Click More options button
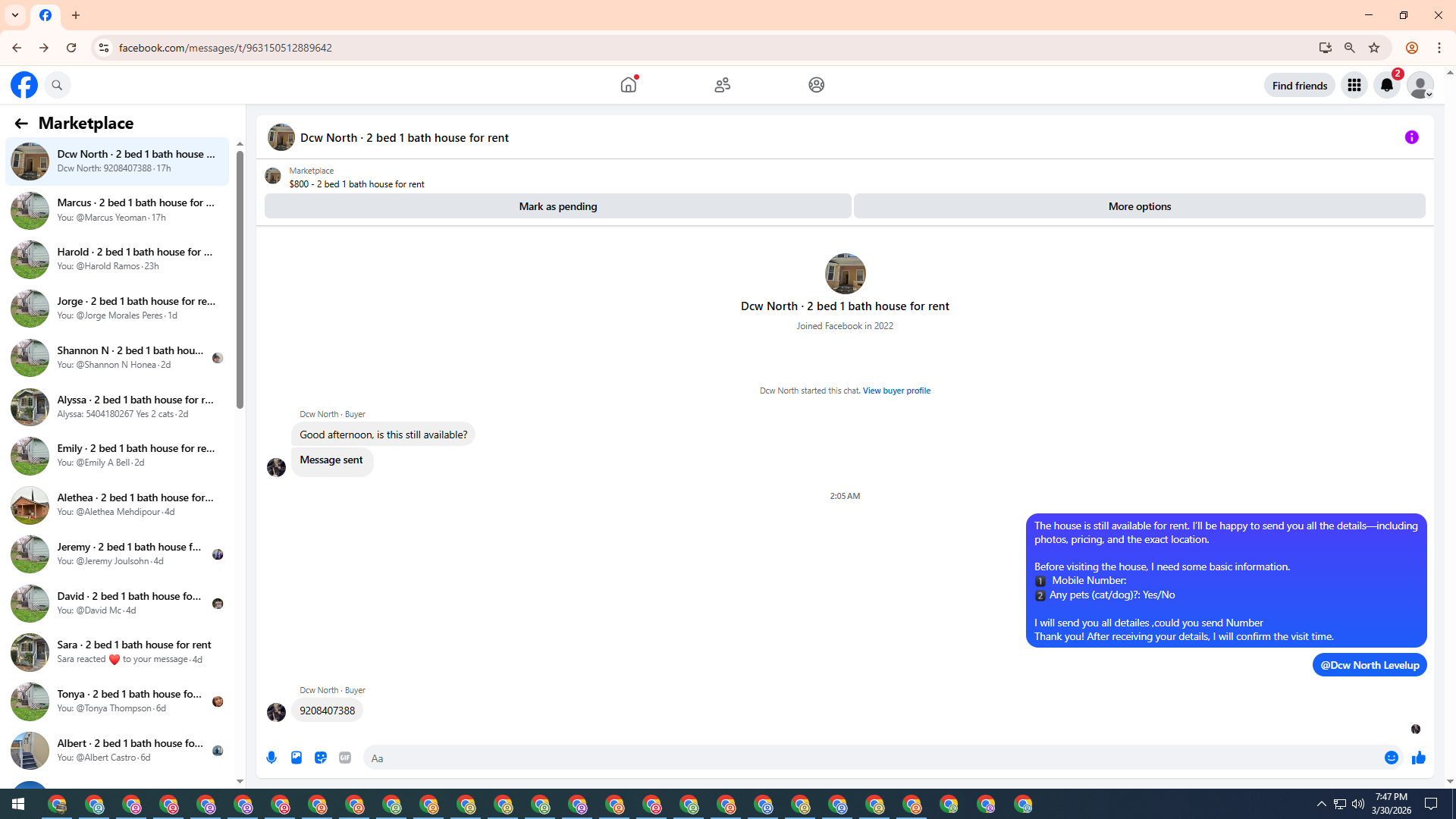1456x819 pixels. tap(1139, 206)
